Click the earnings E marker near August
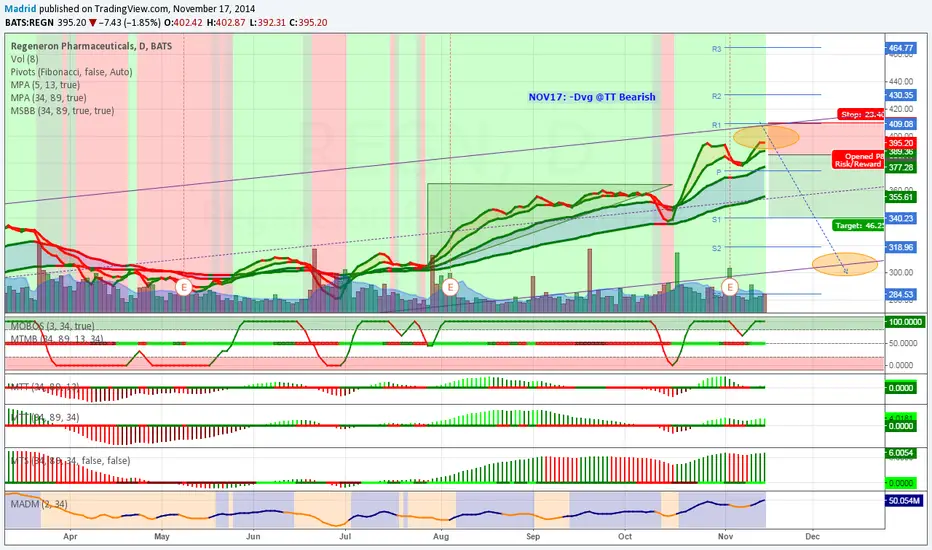The image size is (932, 550). click(x=450, y=288)
